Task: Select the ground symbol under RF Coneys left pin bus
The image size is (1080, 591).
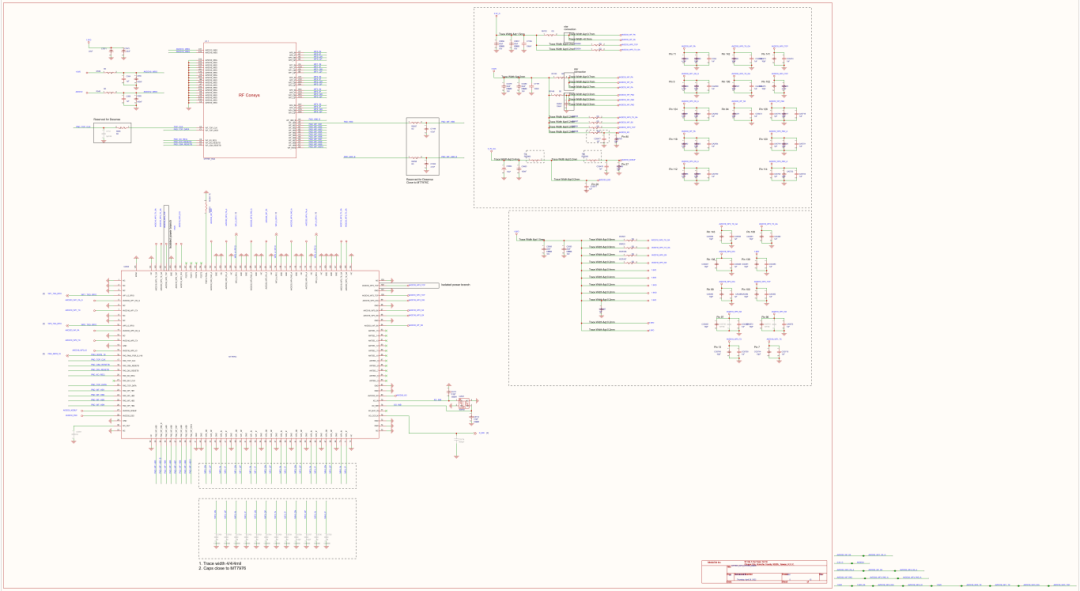Action: 188,108
